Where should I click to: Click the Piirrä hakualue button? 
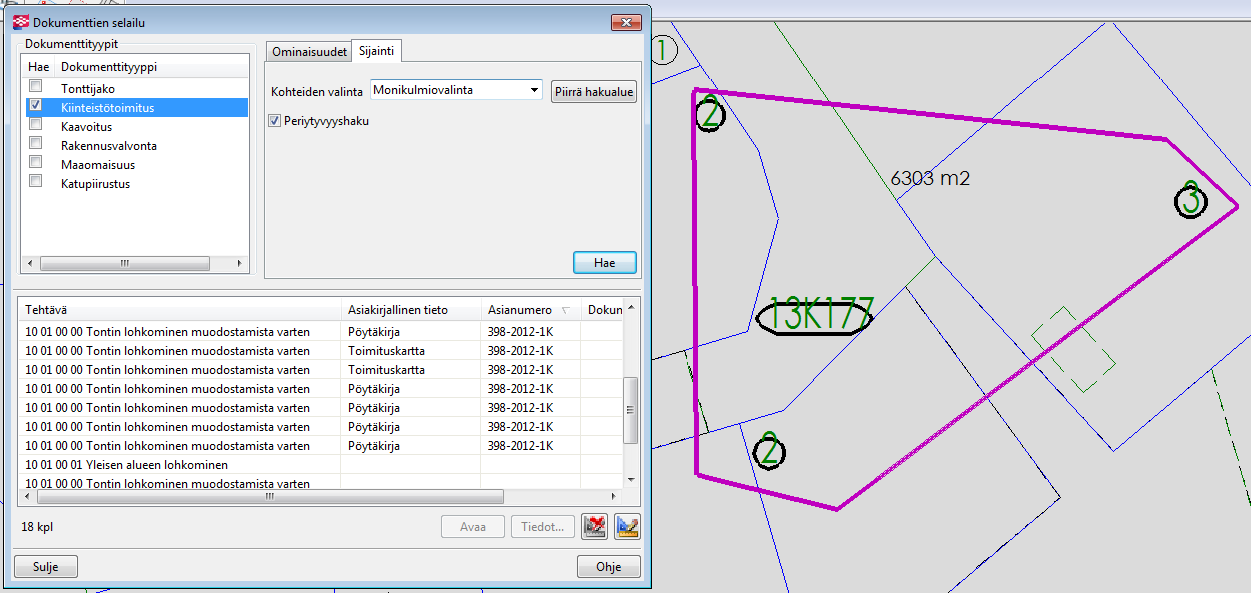point(594,91)
